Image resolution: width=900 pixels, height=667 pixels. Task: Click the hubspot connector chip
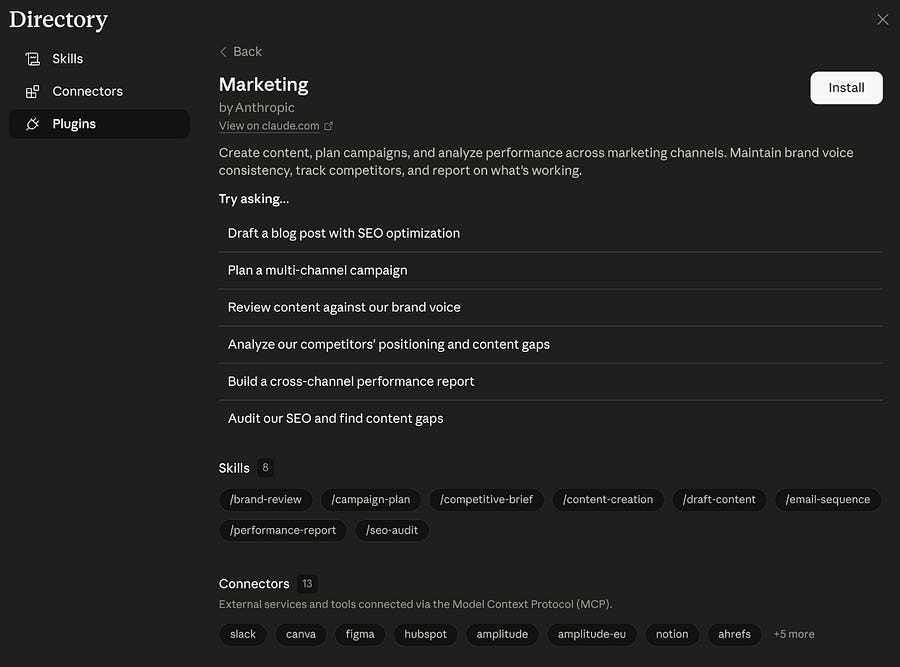point(425,634)
